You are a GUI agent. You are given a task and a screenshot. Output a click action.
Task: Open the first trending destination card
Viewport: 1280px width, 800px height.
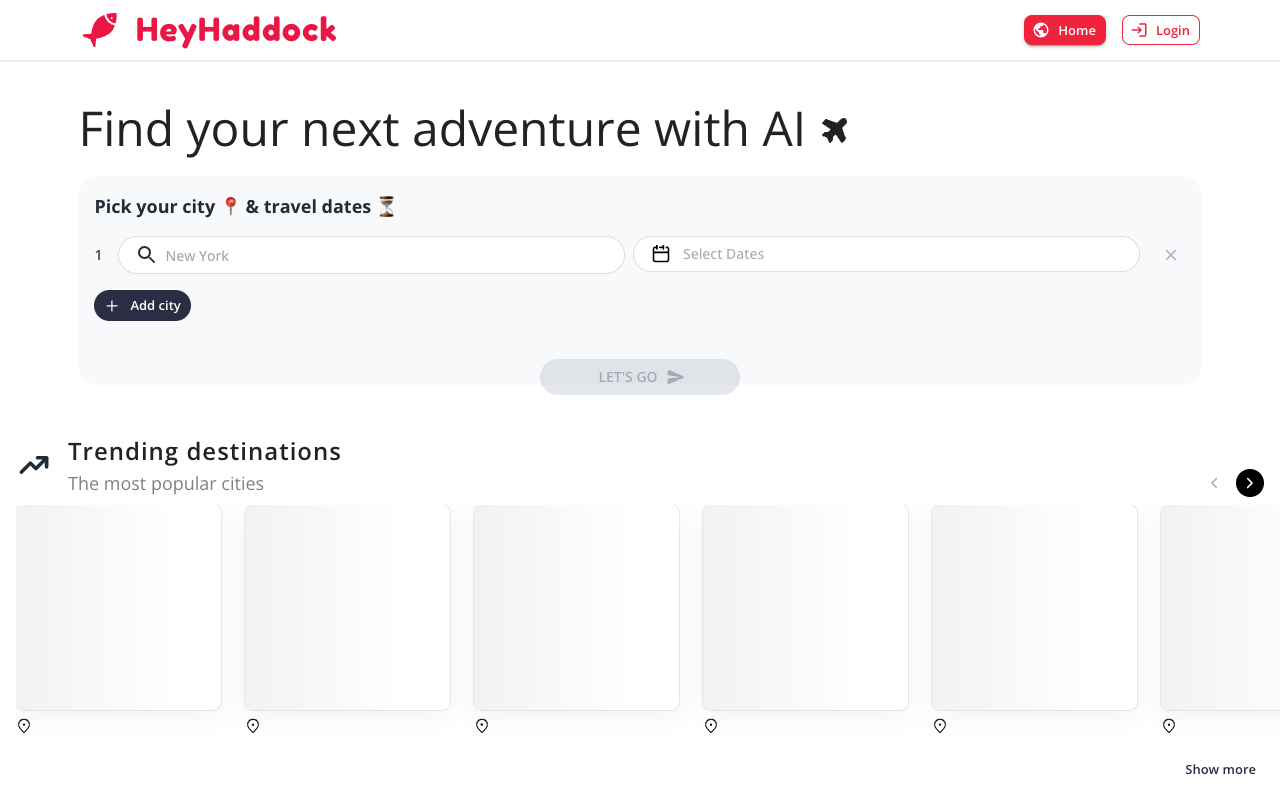[x=119, y=608]
